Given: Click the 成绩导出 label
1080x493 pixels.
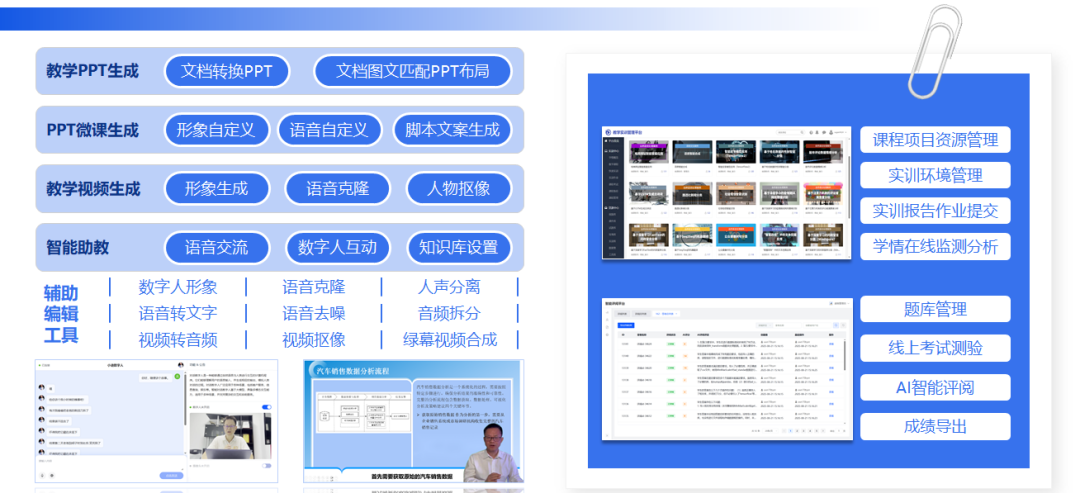Looking at the screenshot, I should [x=934, y=427].
